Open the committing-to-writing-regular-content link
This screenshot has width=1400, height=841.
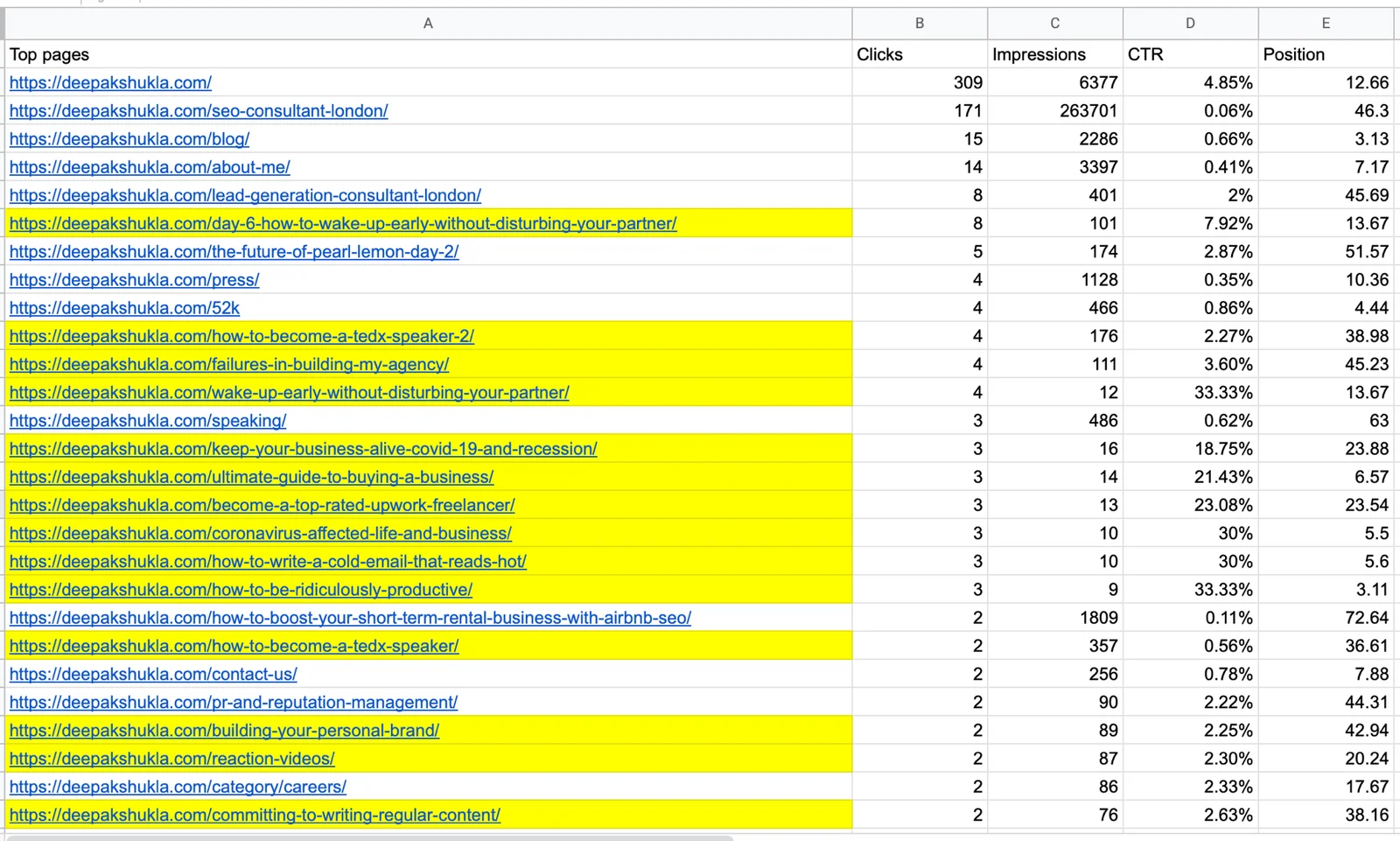(x=255, y=815)
